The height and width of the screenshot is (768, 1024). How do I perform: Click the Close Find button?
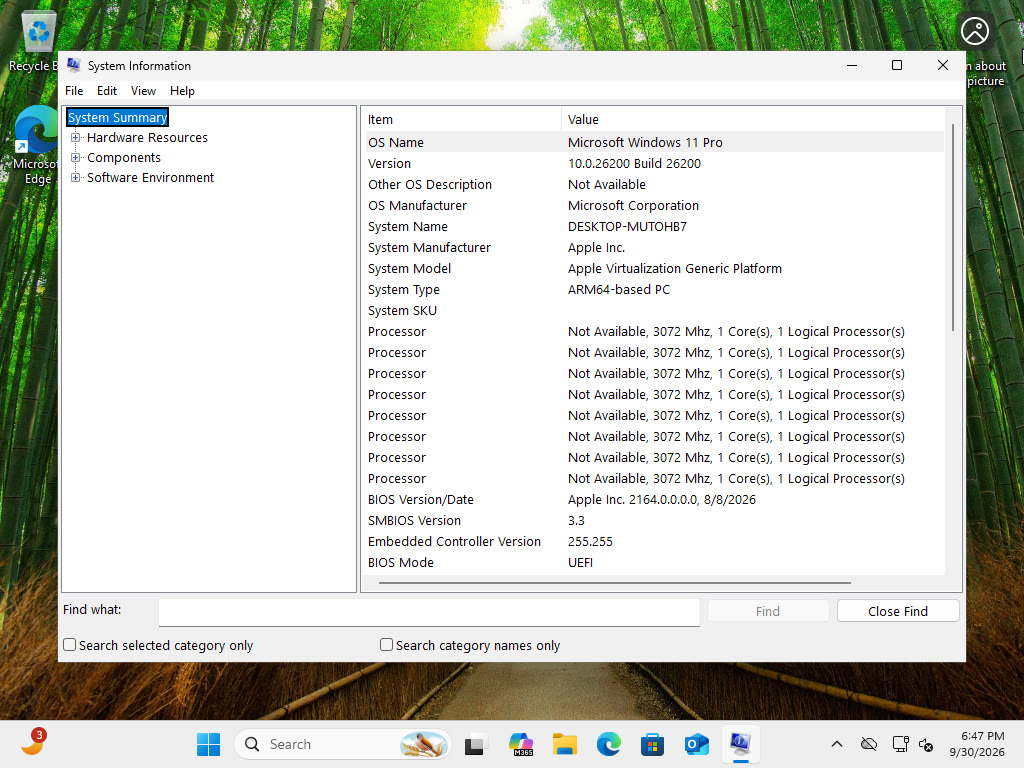click(x=898, y=611)
